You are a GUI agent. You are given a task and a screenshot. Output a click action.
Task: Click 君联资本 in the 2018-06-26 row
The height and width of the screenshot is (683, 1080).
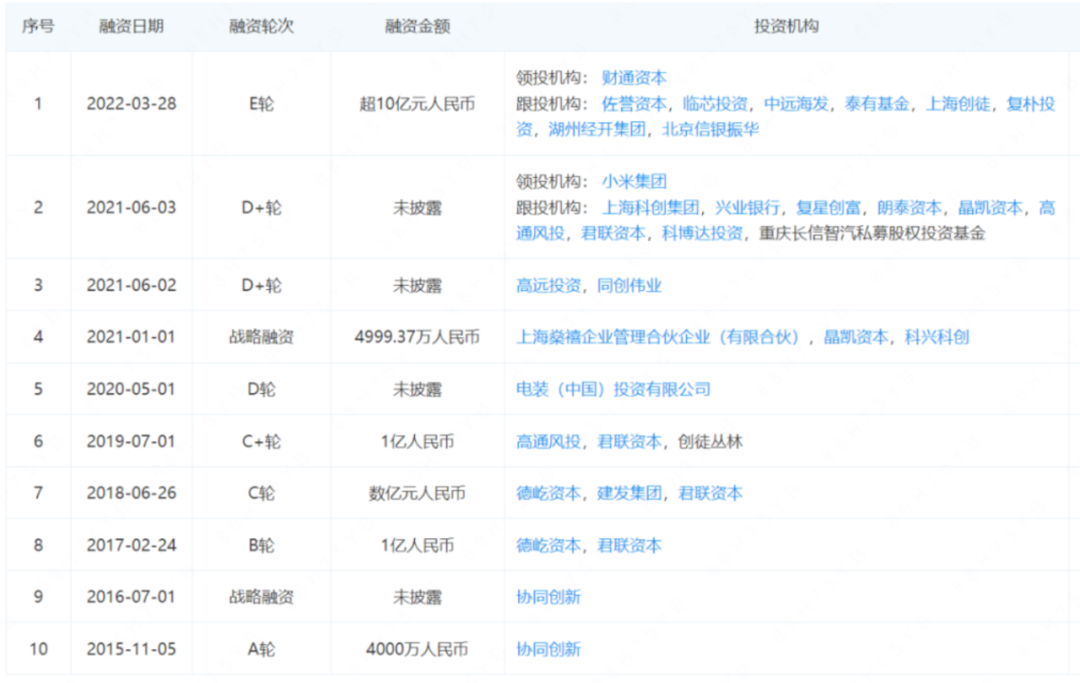(710, 494)
